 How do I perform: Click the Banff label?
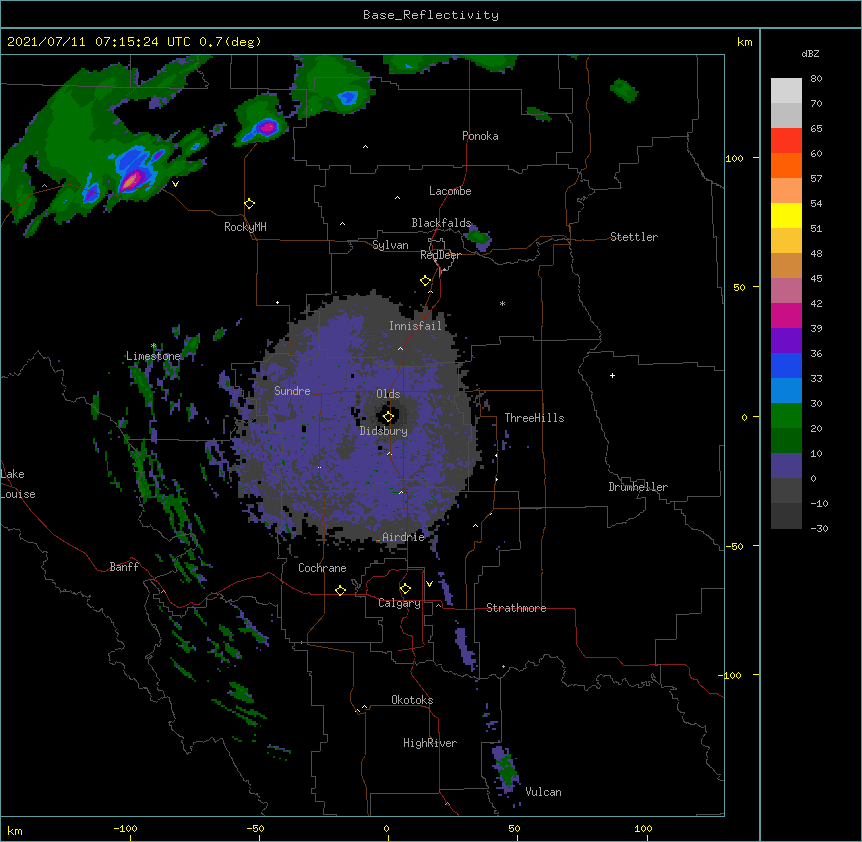tap(124, 567)
